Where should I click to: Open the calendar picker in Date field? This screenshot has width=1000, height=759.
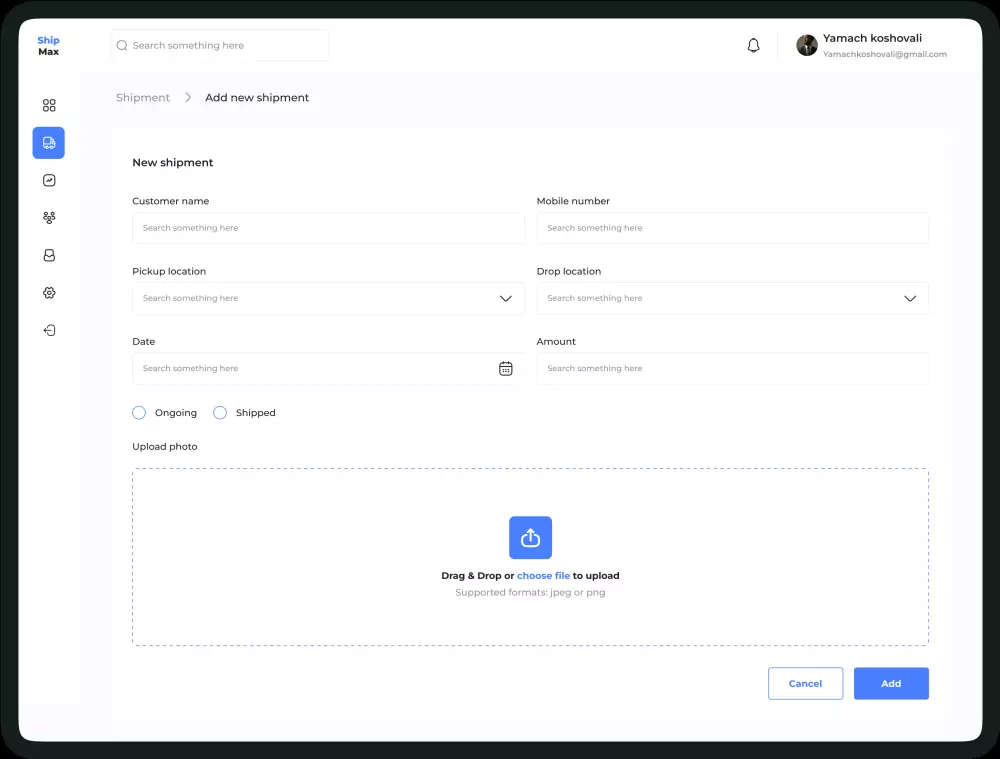506,369
